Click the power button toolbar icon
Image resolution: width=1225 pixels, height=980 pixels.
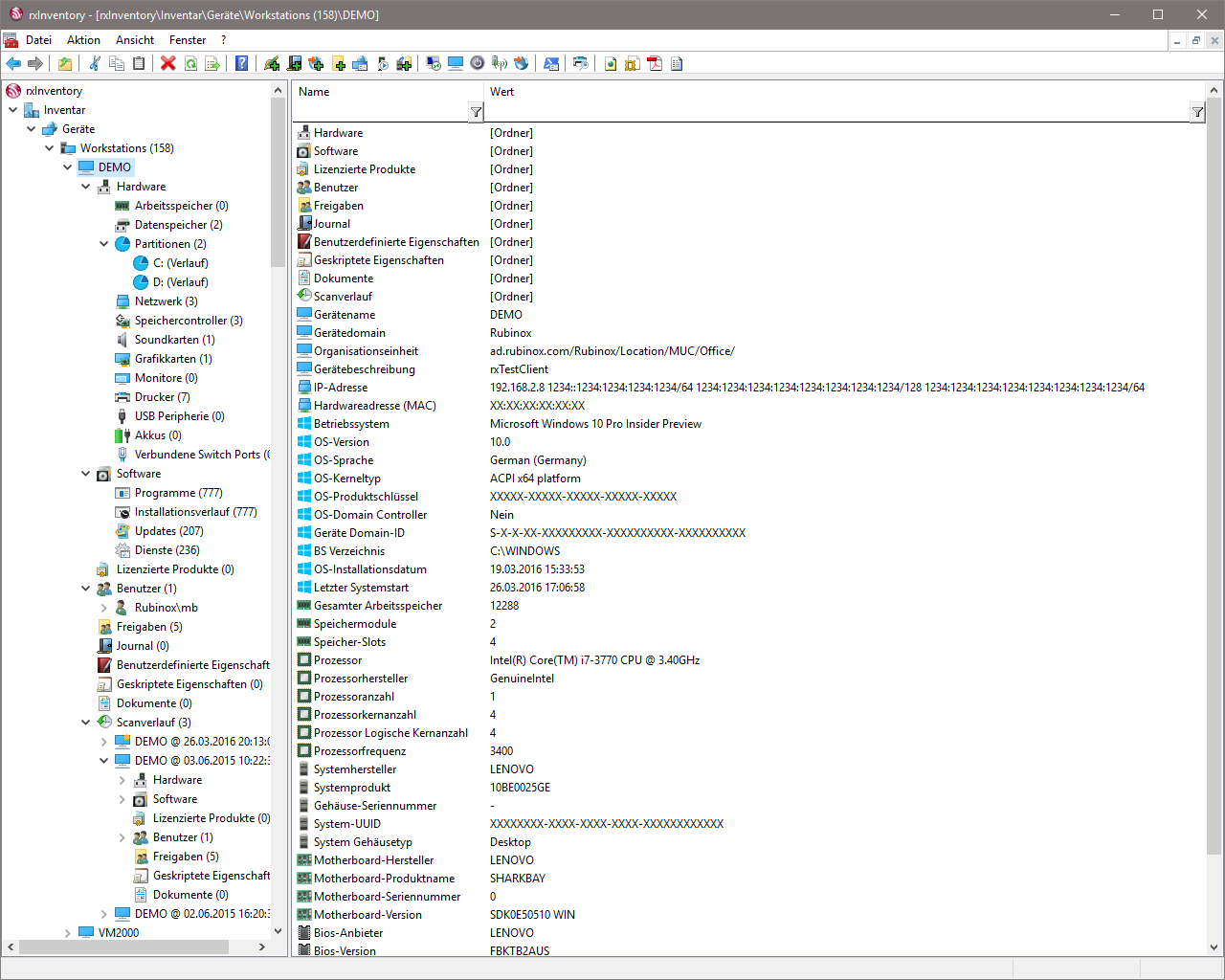[477, 64]
